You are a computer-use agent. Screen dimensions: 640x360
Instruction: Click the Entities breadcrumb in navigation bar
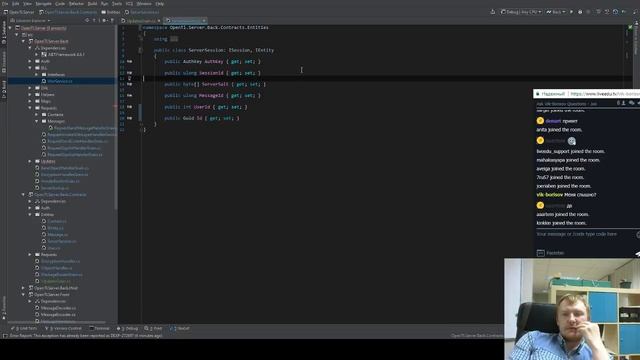(x=111, y=12)
